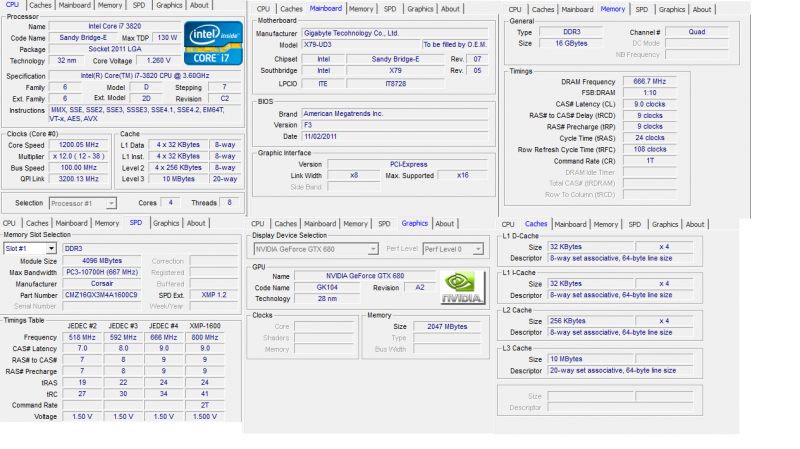Select Graphics tab in the DRAM Timings window
The image size is (800, 449).
(x=672, y=9)
